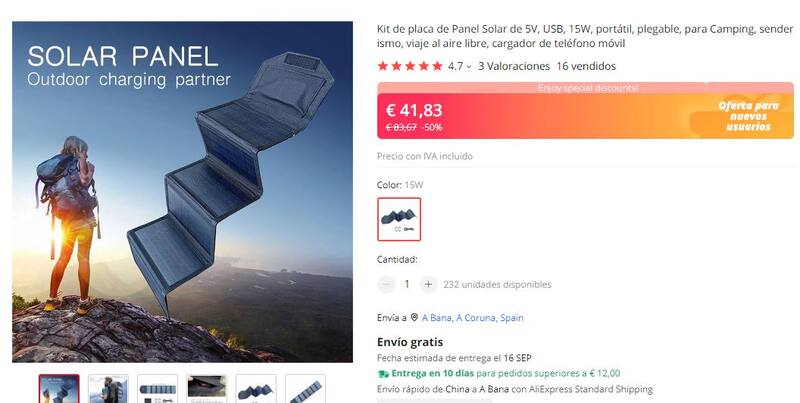Click the Oferta para nuevos usuarios banner

pos(748,116)
